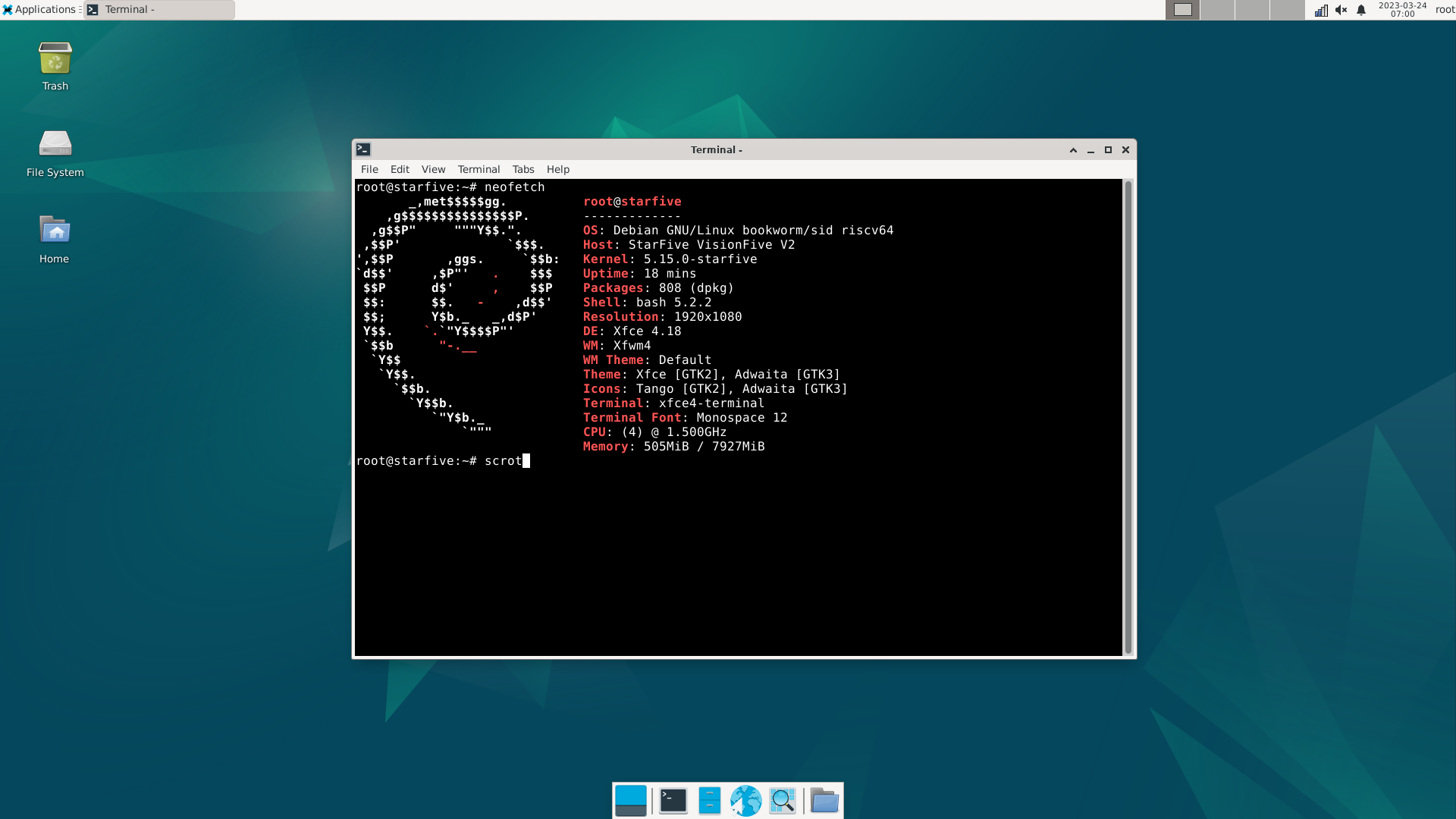1456x819 pixels.
Task: Click the muted volume icon
Action: coord(1341,10)
